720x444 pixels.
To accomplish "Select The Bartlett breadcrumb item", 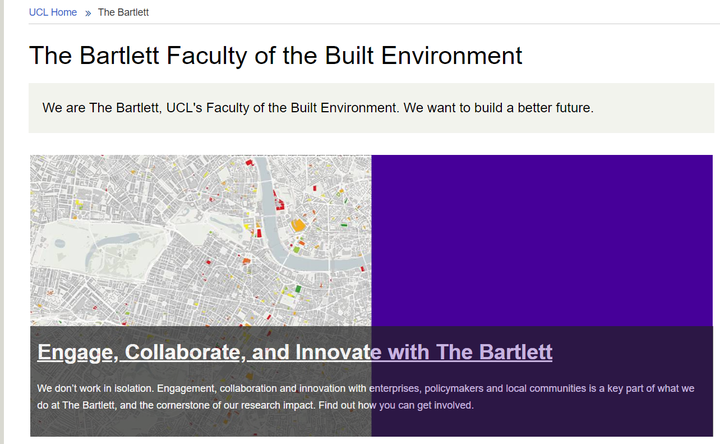I will coord(123,12).
